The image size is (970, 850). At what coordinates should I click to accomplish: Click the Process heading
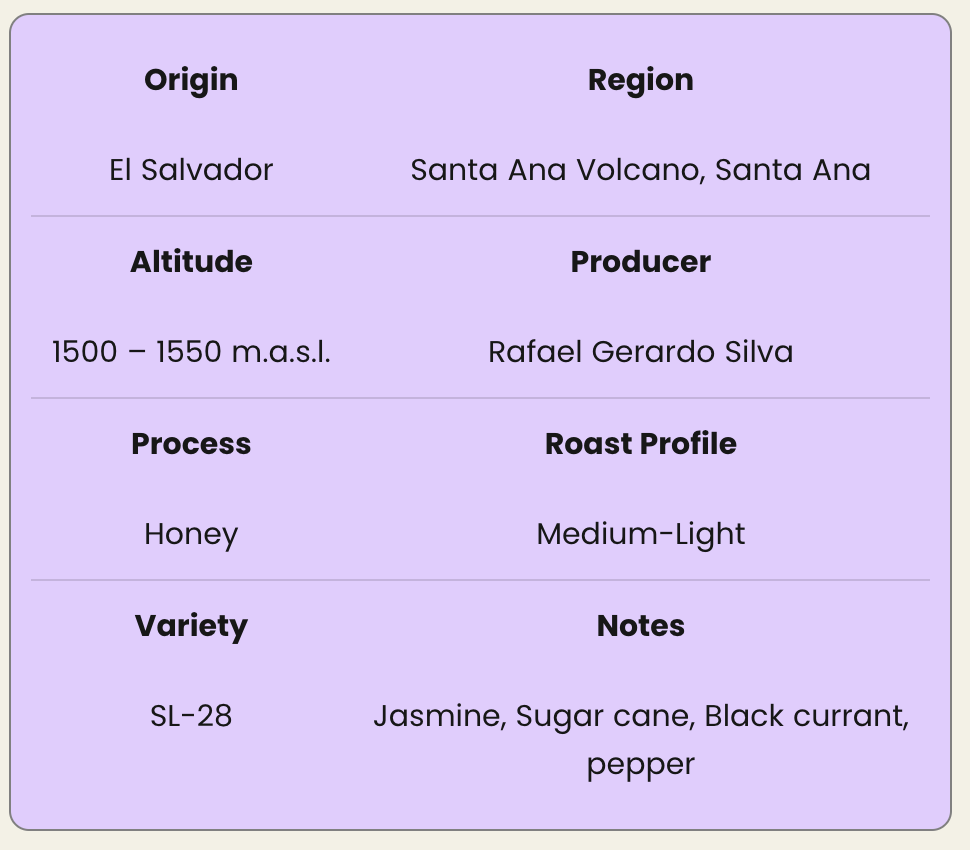click(191, 444)
